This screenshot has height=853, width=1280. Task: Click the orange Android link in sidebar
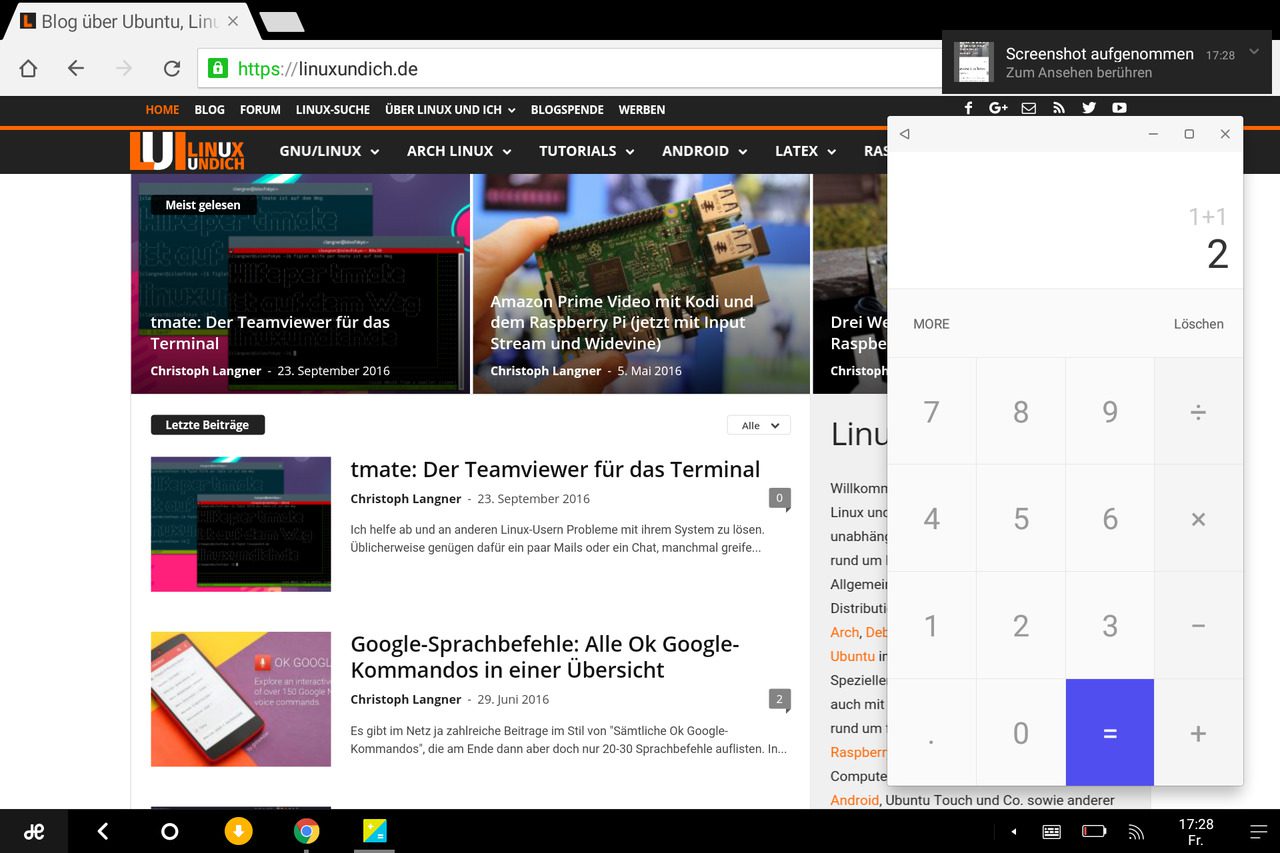854,800
